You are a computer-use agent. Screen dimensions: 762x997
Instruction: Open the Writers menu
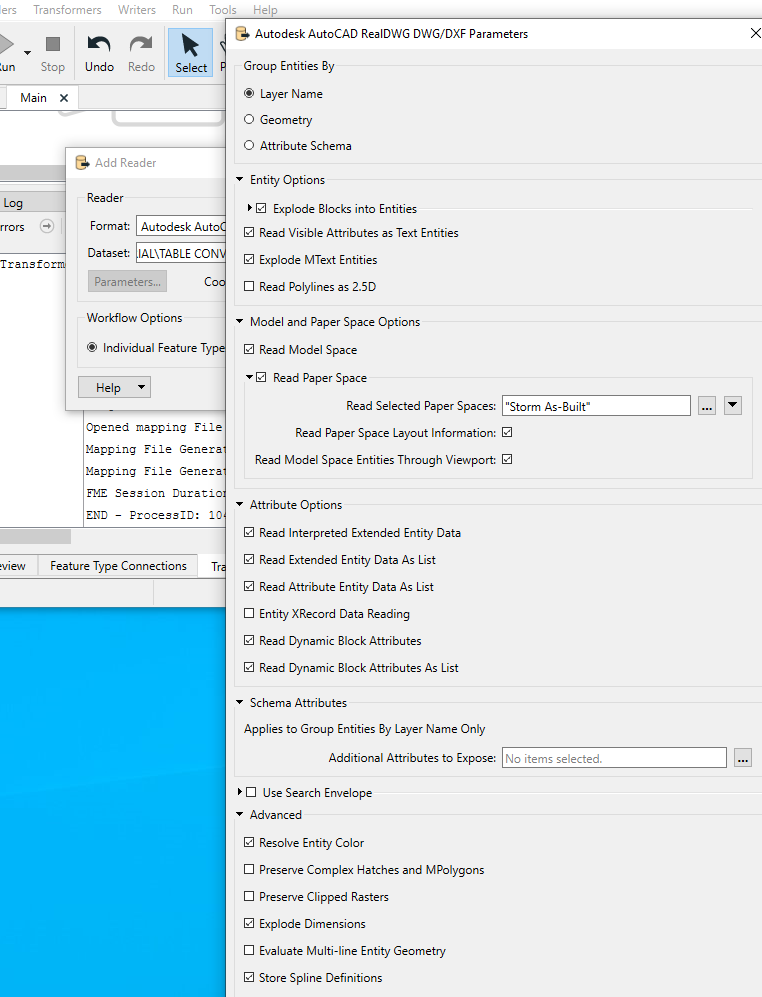tap(137, 10)
